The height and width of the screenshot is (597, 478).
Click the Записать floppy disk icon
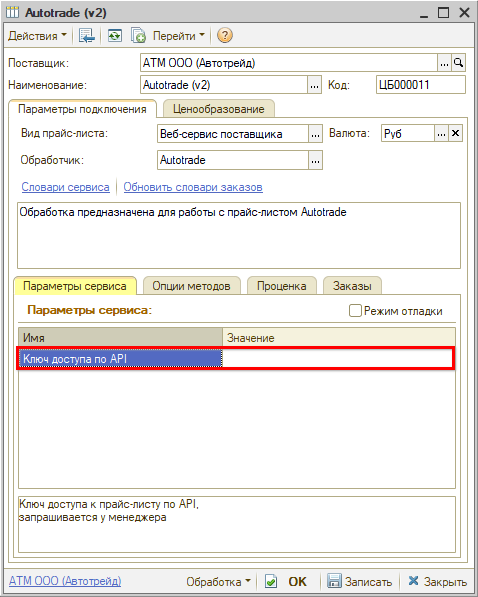click(x=334, y=581)
